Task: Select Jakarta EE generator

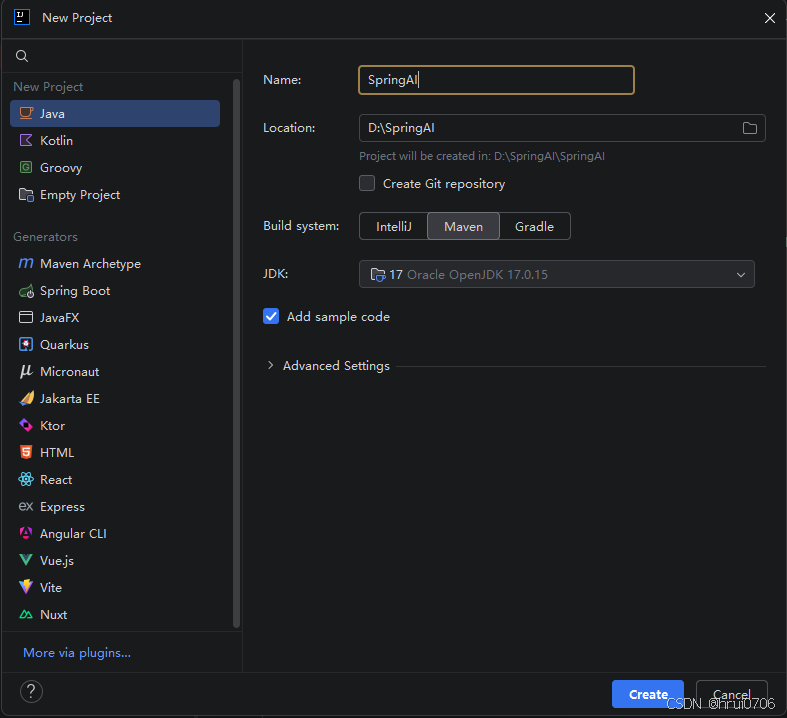Action: [x=115, y=398]
